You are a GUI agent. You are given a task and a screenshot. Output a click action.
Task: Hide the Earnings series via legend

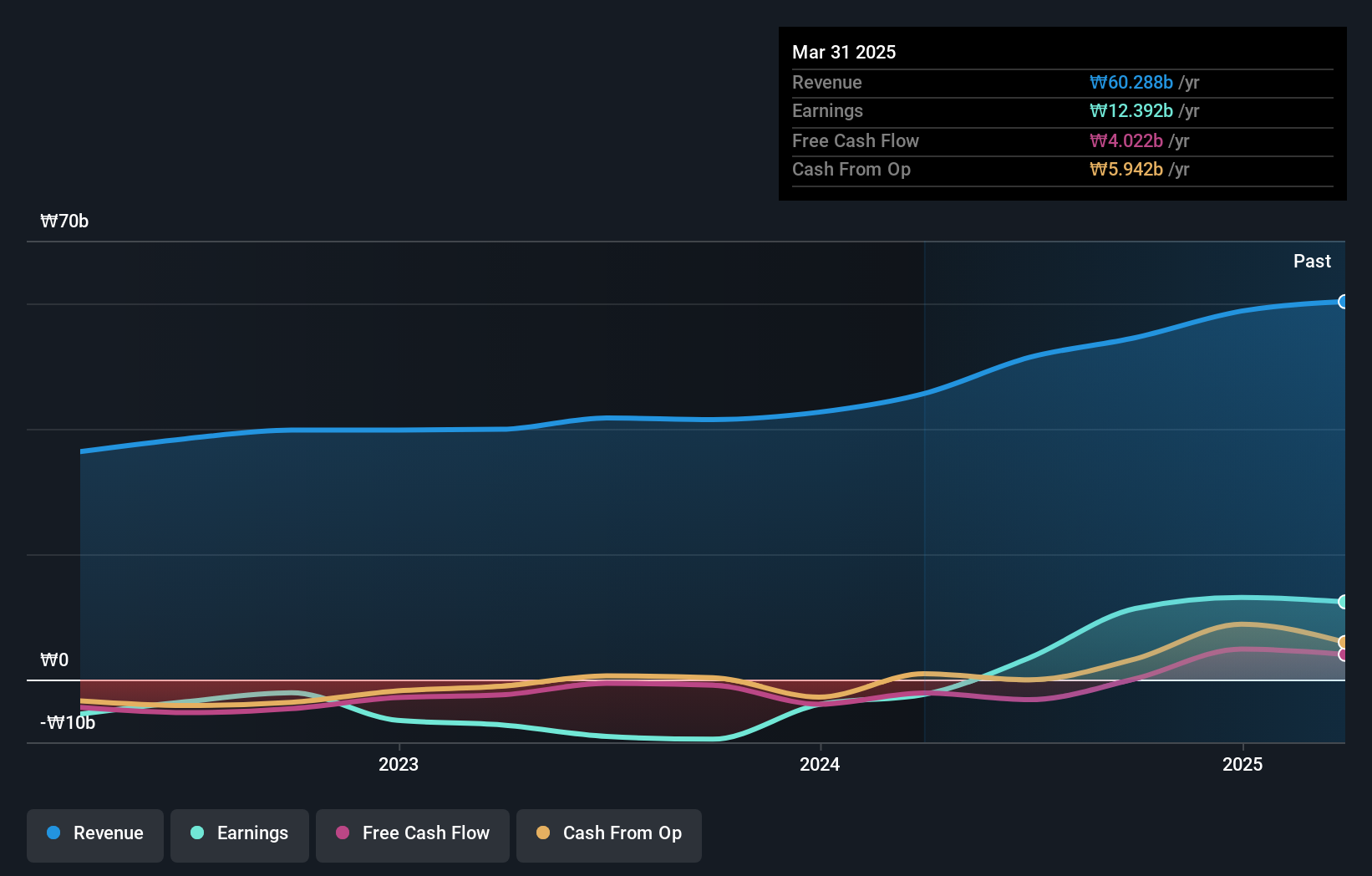coord(239,833)
